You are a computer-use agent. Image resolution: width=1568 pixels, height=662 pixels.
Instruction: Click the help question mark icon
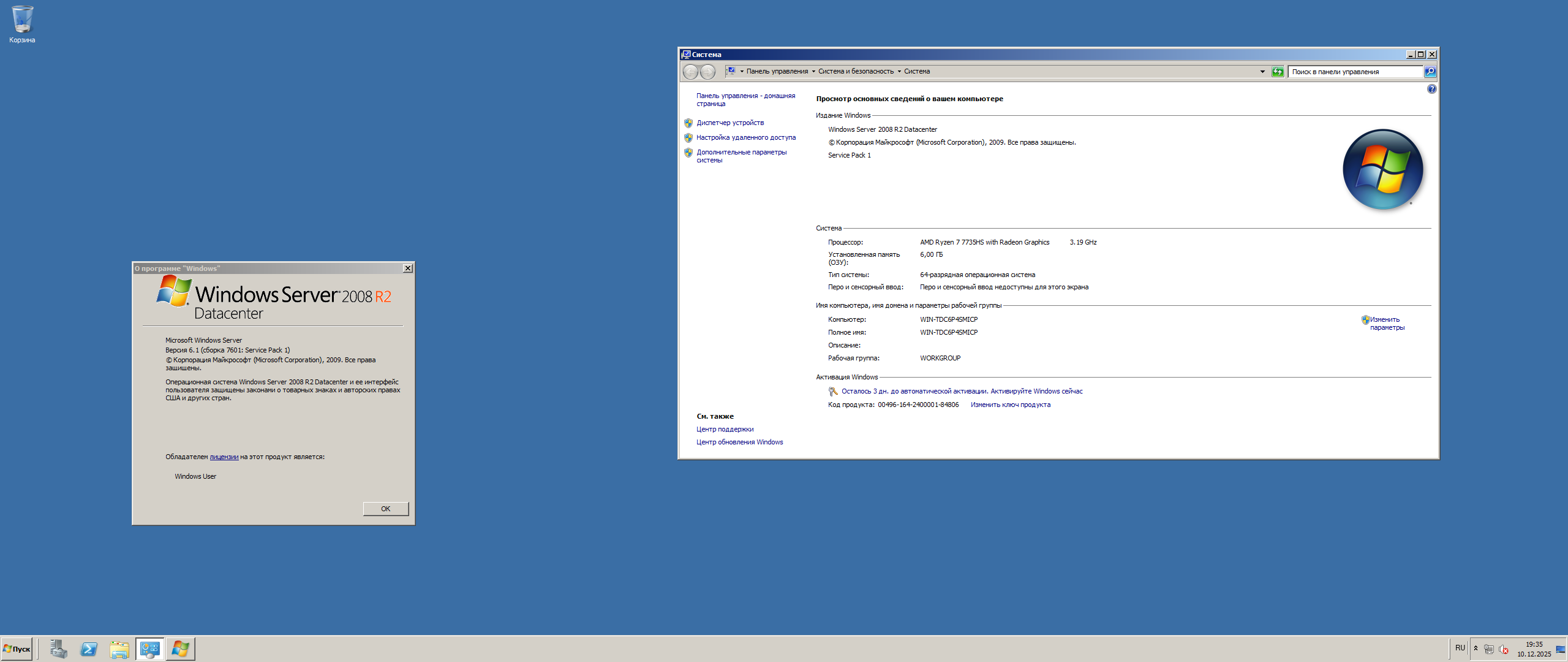pos(1431,89)
